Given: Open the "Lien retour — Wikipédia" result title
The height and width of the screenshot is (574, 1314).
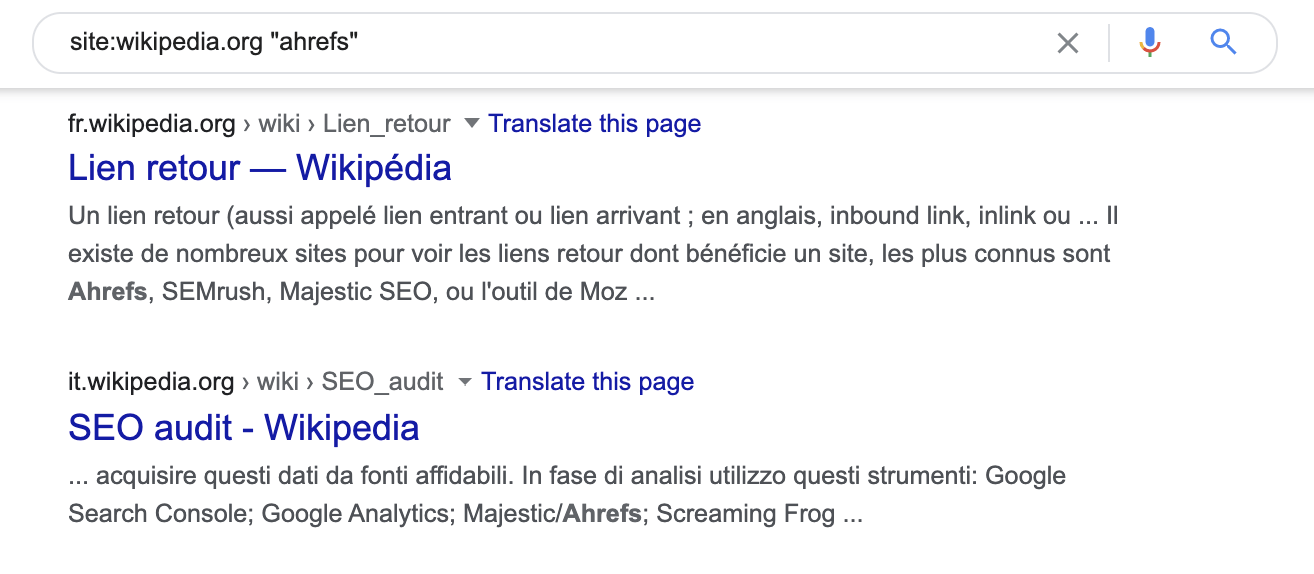Looking at the screenshot, I should click(259, 167).
